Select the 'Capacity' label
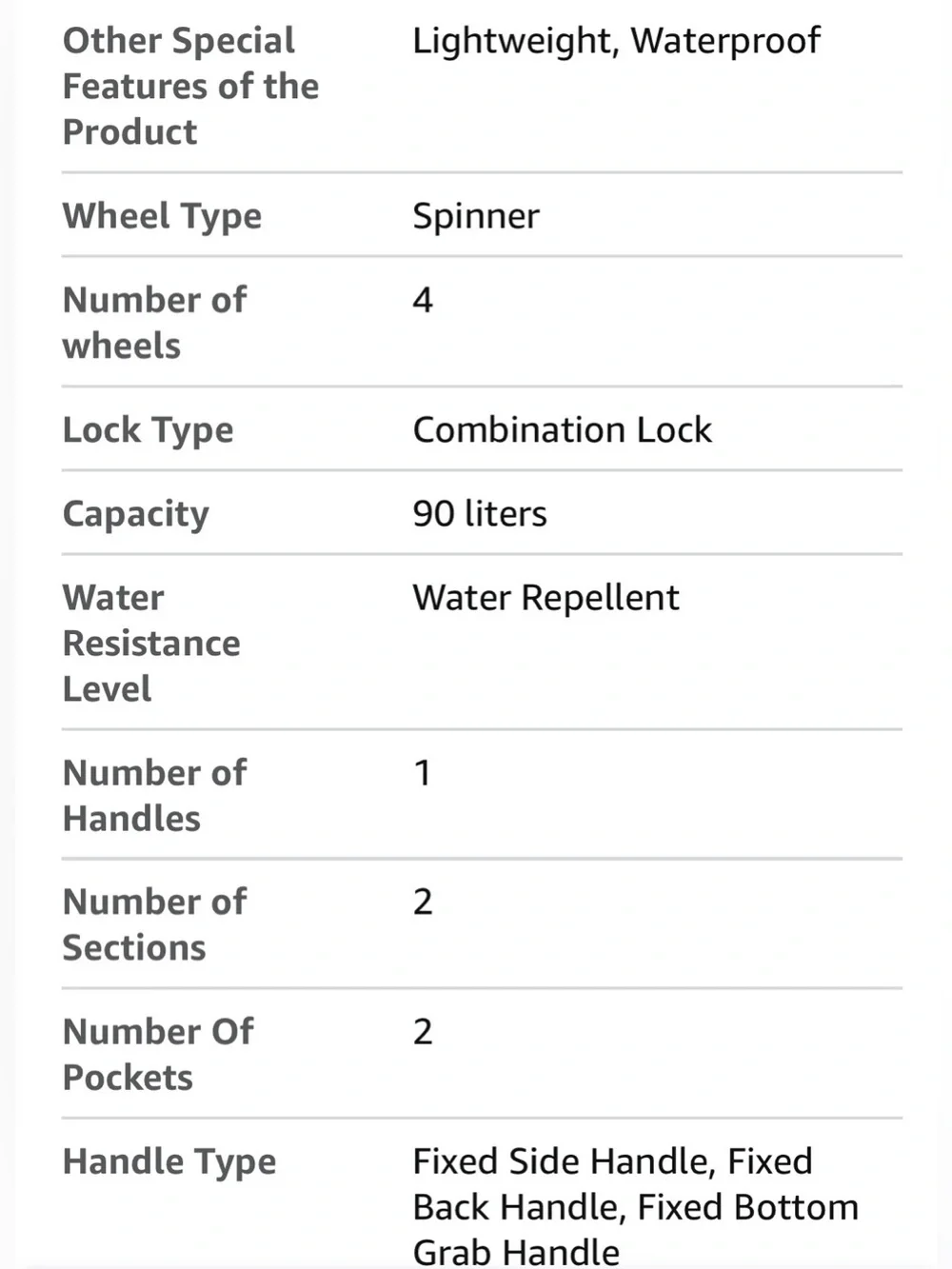 (135, 514)
